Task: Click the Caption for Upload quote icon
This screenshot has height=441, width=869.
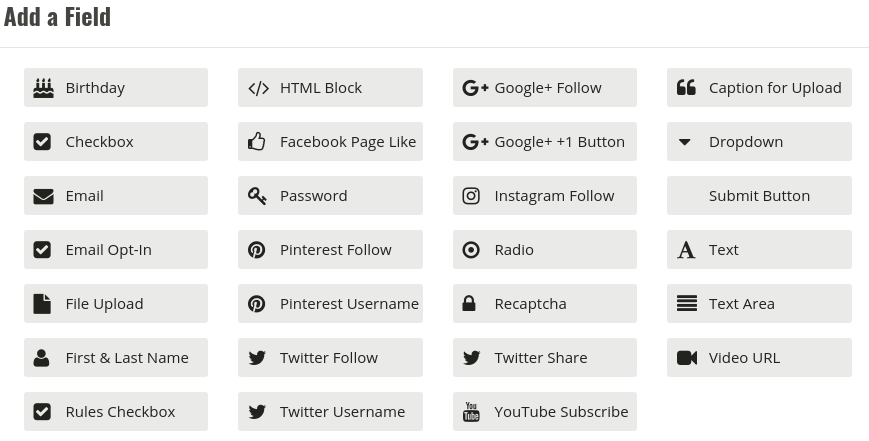Action: 686,88
